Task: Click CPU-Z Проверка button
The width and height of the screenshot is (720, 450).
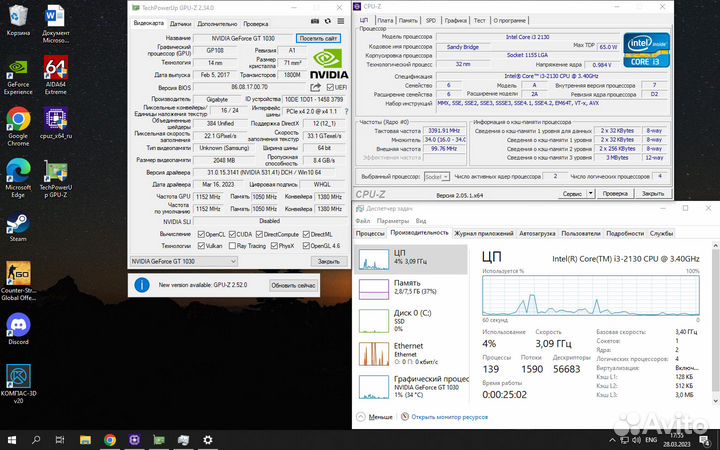Action: pos(615,193)
